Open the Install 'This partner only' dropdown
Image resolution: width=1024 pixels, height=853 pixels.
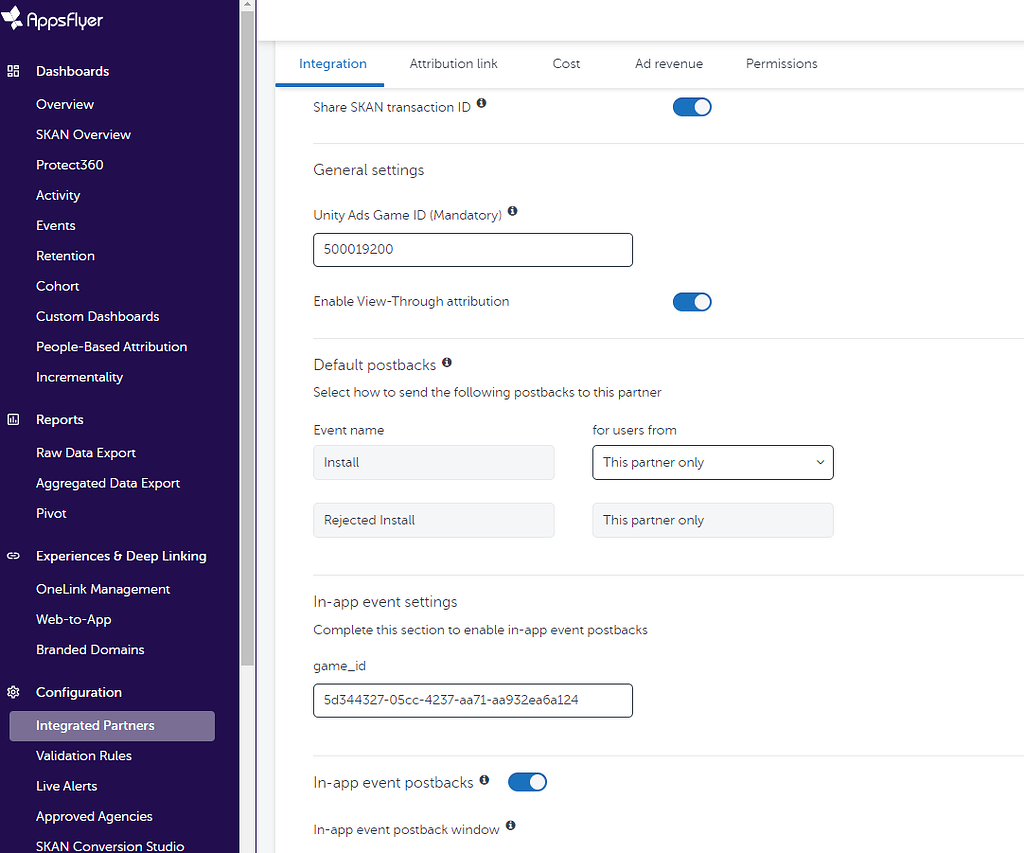pos(712,462)
